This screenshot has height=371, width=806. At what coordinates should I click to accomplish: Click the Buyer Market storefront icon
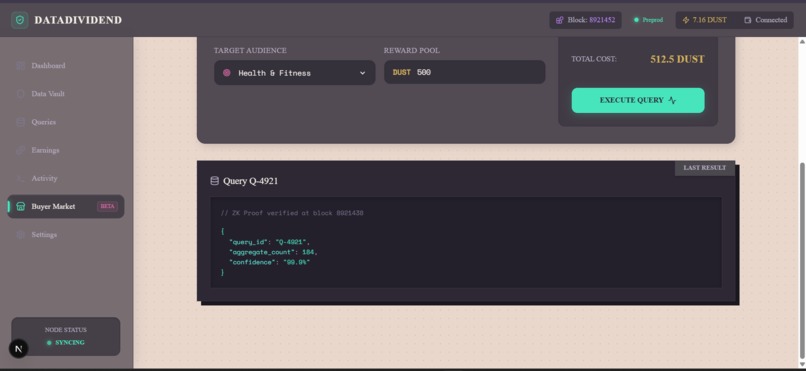[21, 207]
